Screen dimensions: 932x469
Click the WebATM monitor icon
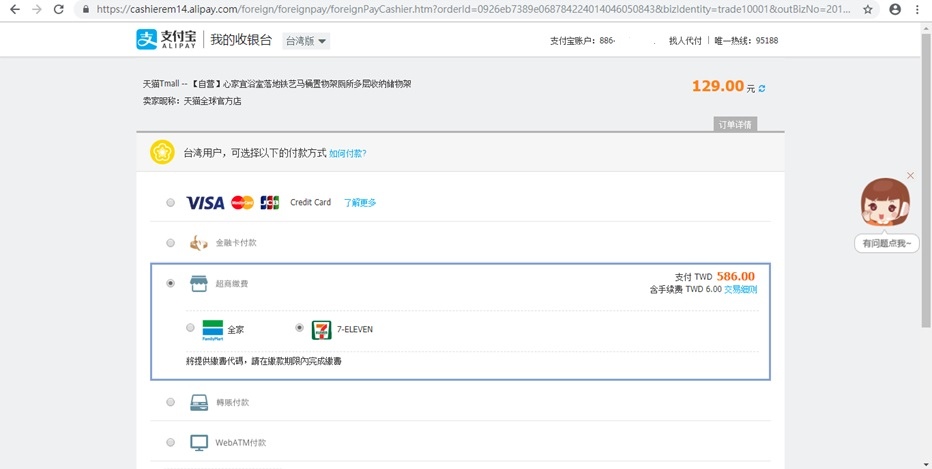tap(199, 443)
